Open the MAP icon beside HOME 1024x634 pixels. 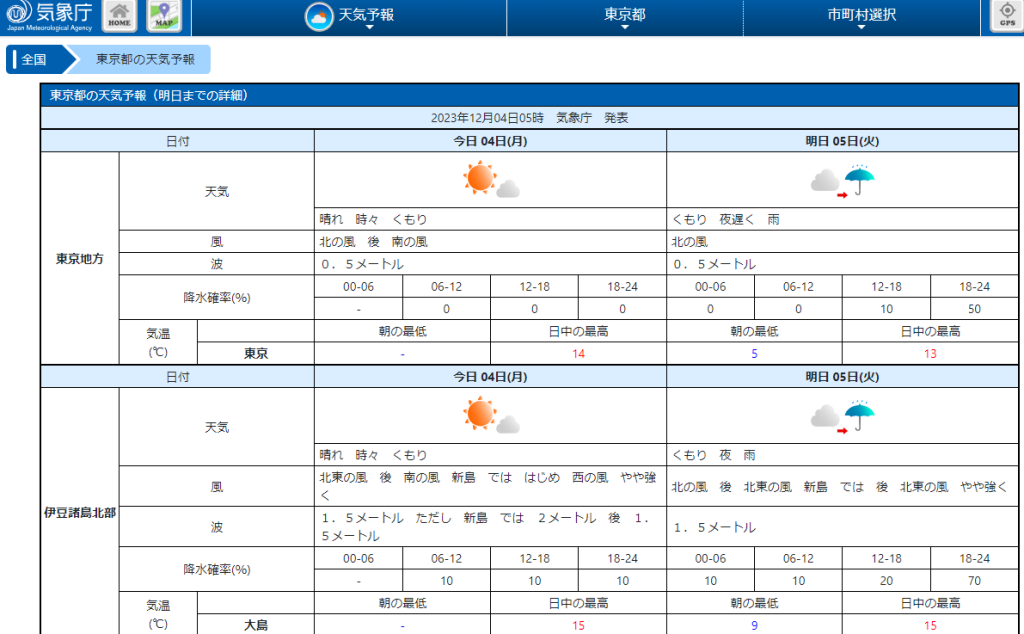click(x=163, y=15)
